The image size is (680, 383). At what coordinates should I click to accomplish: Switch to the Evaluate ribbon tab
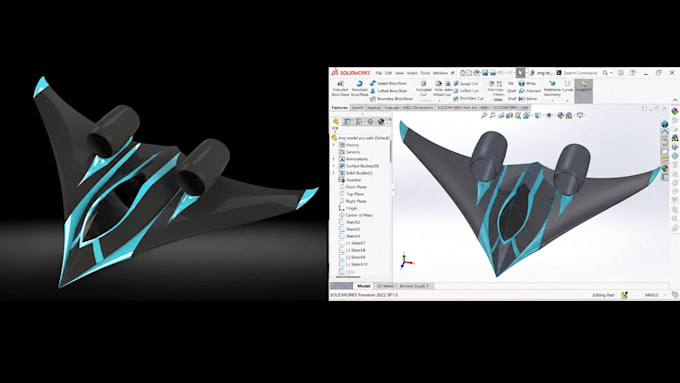click(392, 108)
